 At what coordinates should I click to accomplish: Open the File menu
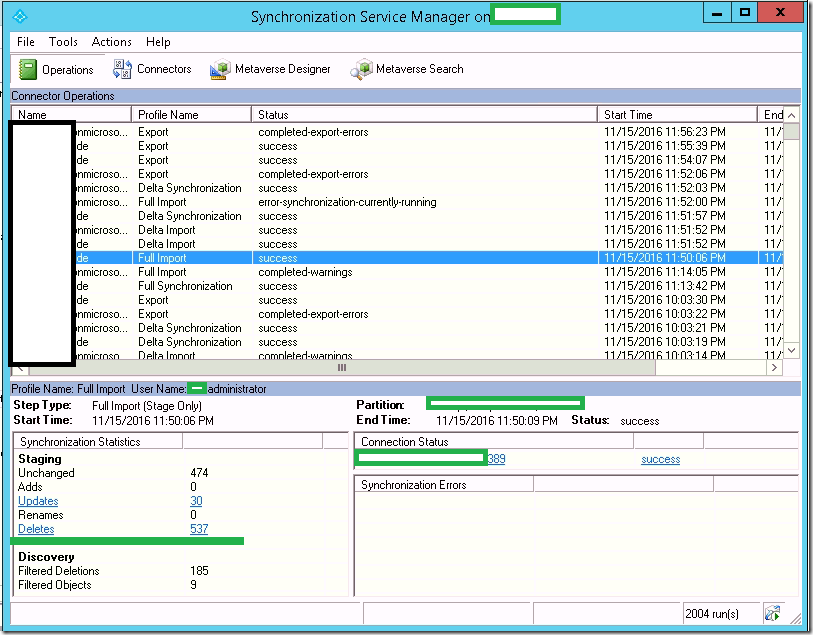click(25, 42)
